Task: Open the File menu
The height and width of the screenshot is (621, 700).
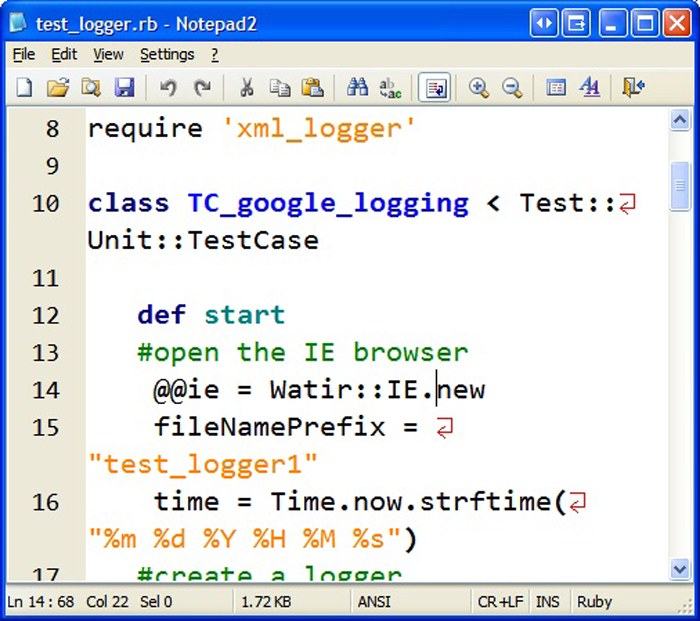Action: [x=24, y=54]
